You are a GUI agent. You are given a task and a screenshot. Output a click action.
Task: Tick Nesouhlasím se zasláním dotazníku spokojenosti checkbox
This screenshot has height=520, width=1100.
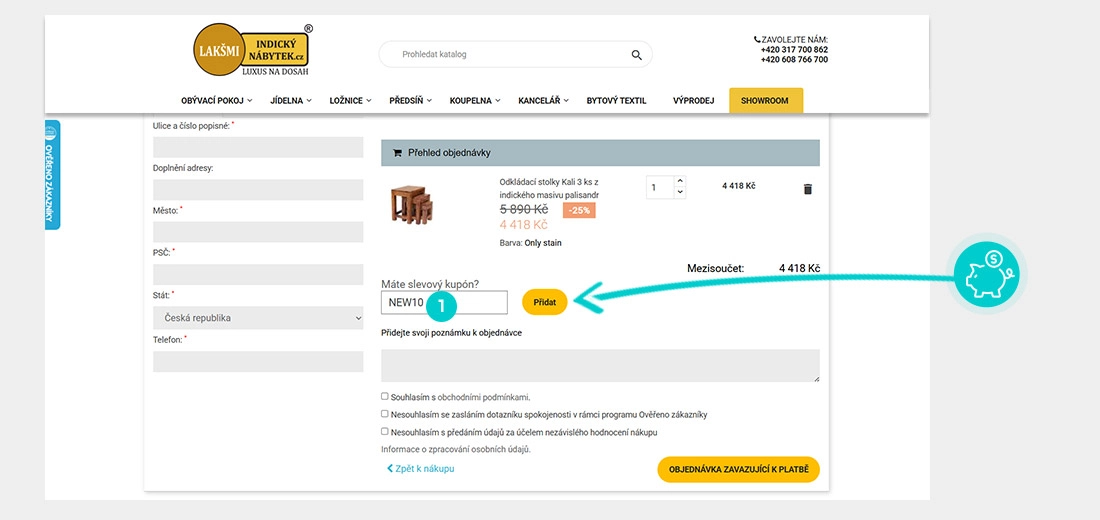pos(384,414)
